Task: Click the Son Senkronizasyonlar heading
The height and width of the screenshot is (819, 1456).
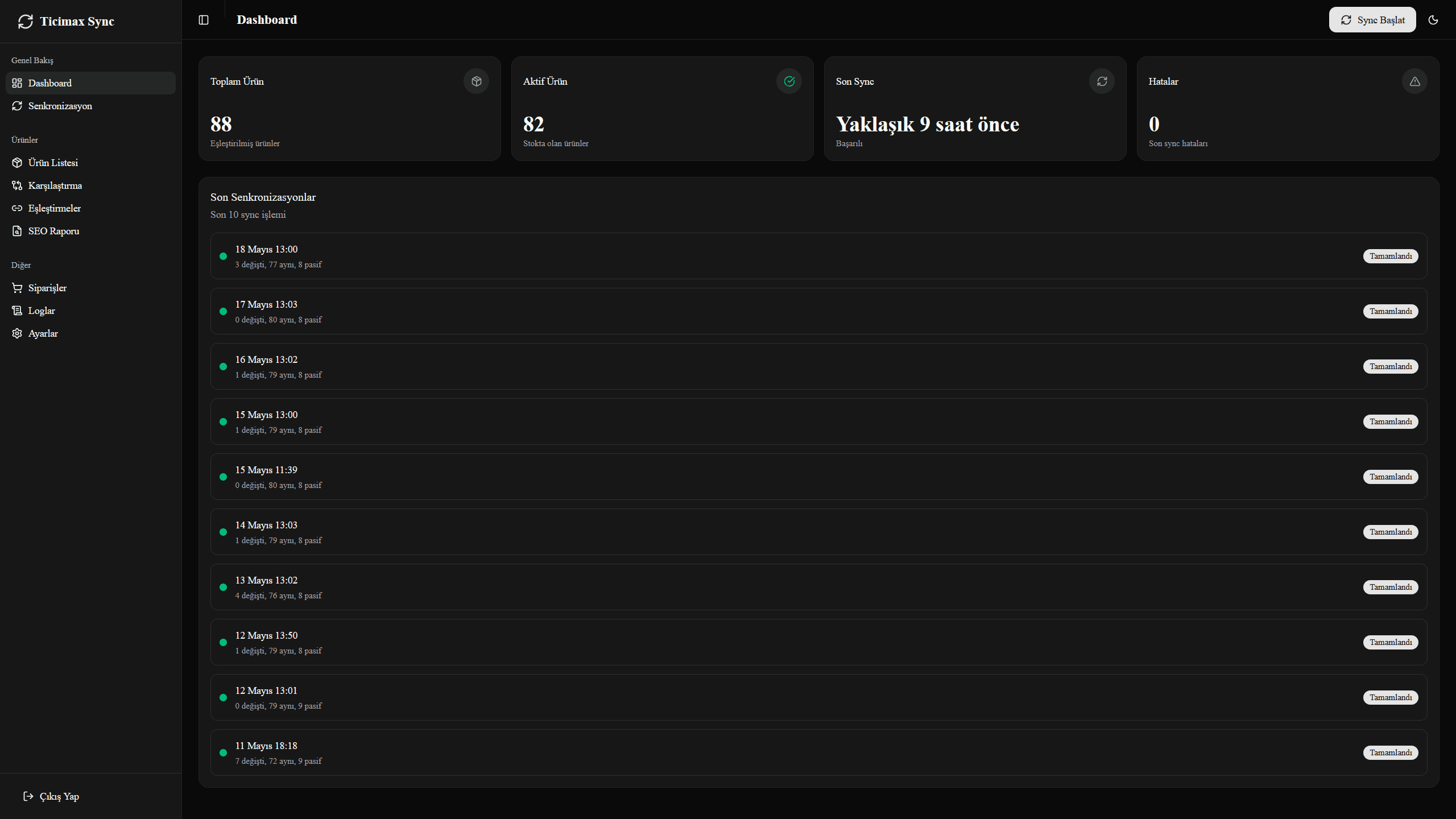Action: click(x=263, y=197)
